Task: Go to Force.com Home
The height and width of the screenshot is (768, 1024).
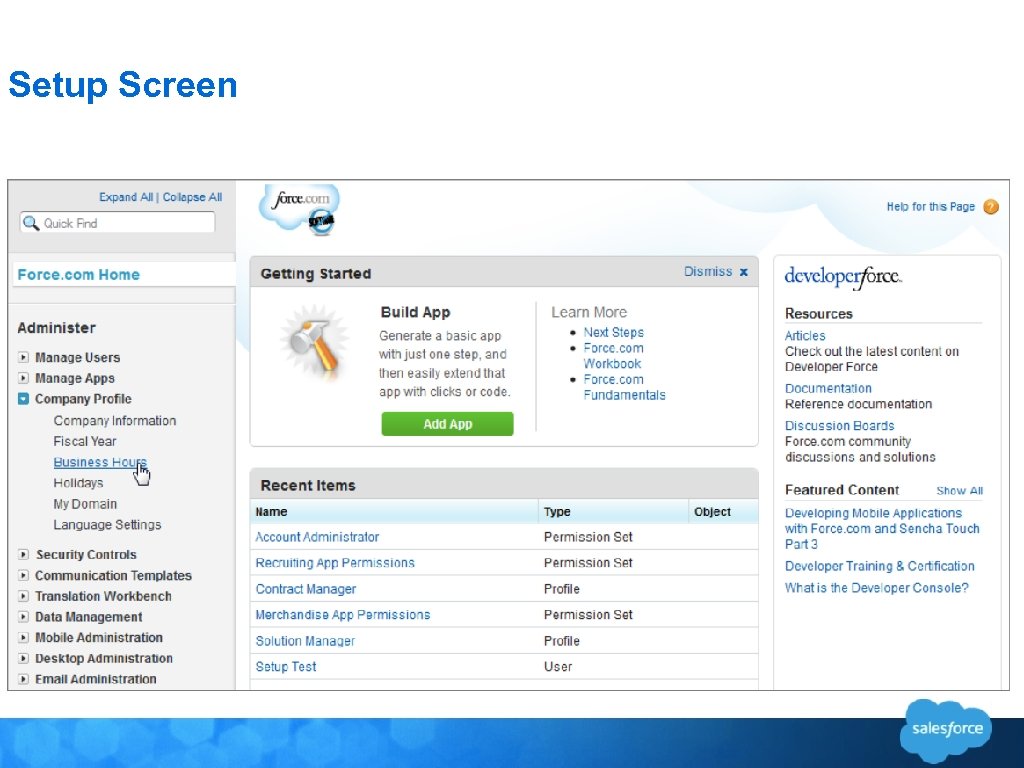Action: [x=78, y=275]
